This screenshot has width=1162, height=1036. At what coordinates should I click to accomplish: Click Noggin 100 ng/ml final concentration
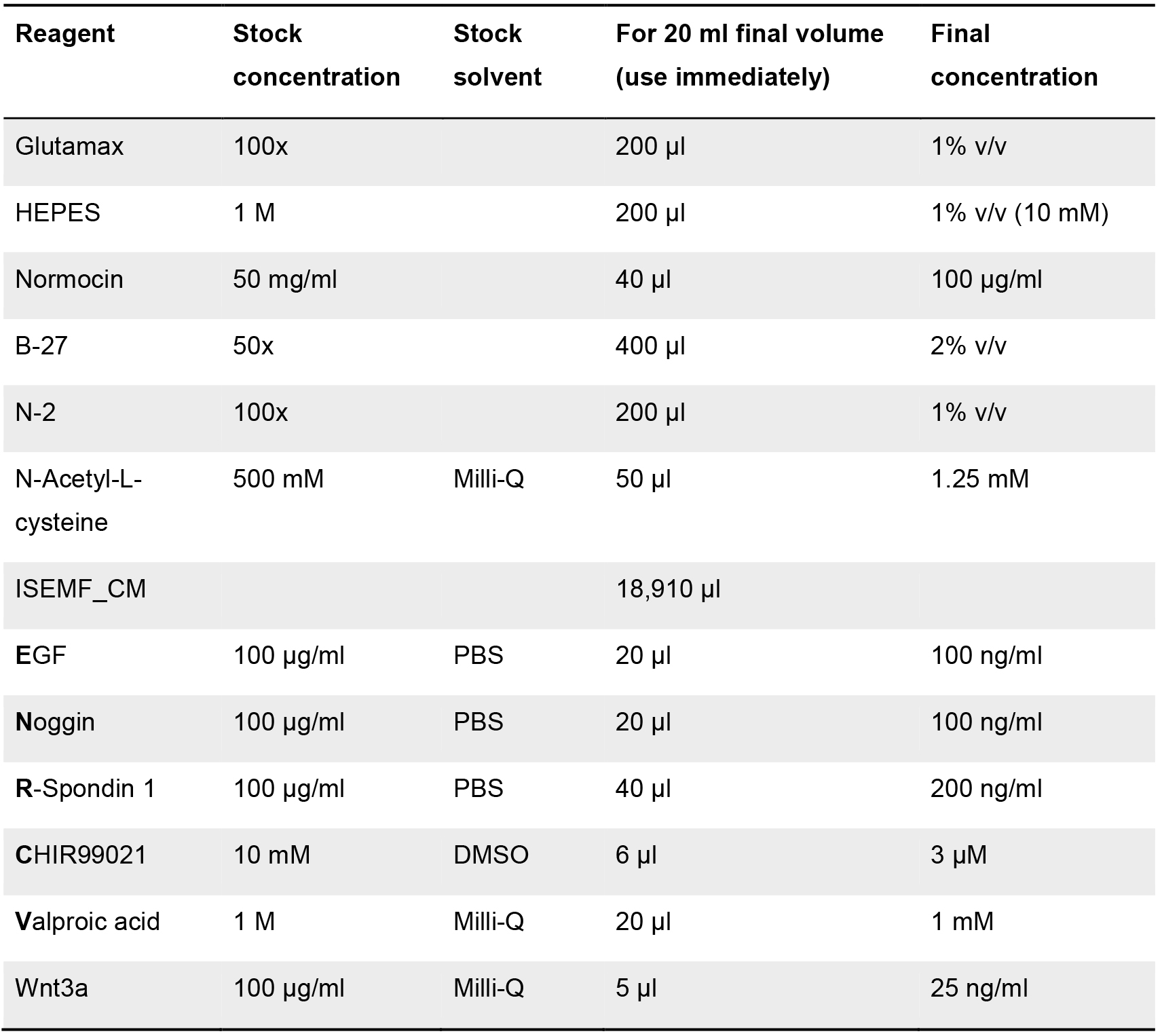click(x=986, y=722)
